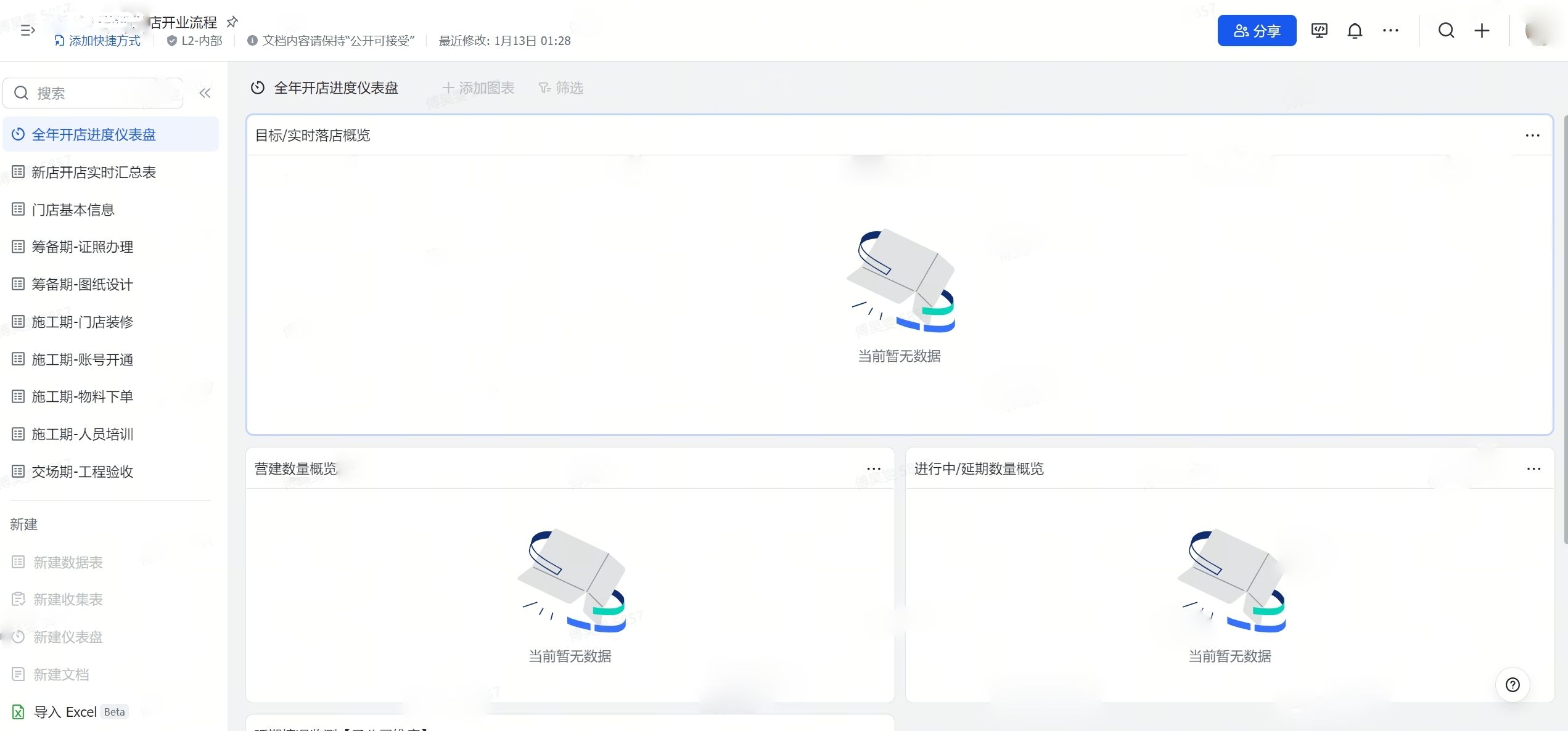Click the notification bell icon
1568x731 pixels.
pyautogui.click(x=1354, y=31)
